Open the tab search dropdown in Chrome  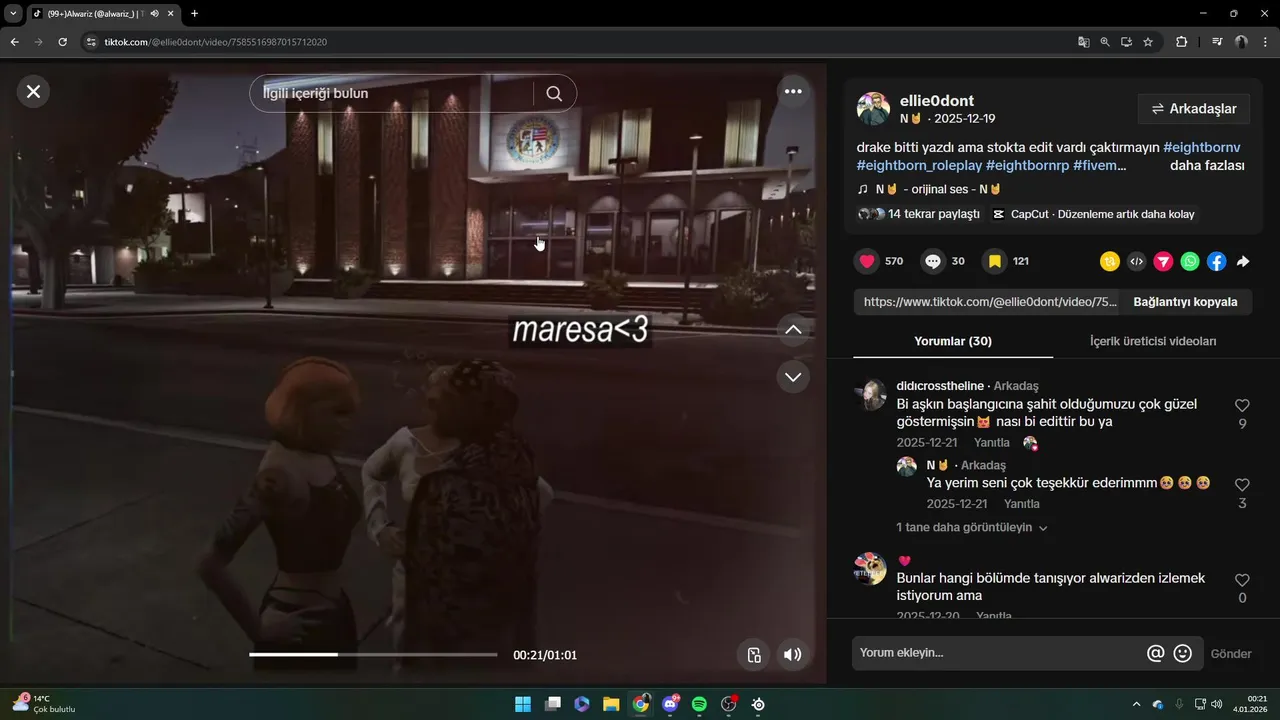[13, 13]
